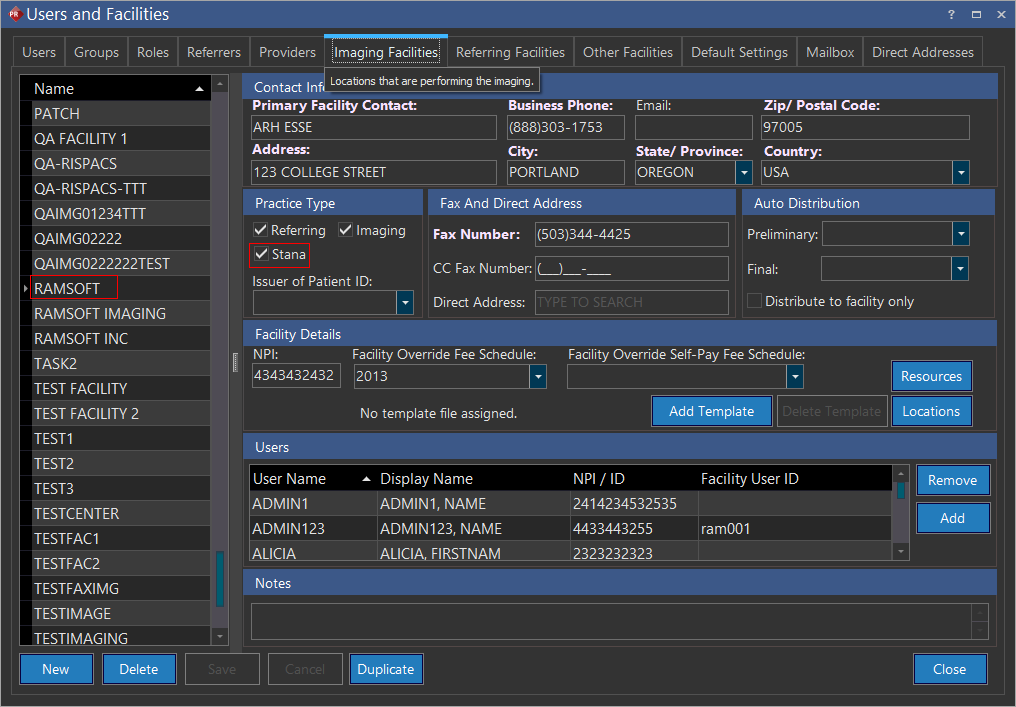The height and width of the screenshot is (707, 1016).
Task: Open the Default Settings tab
Action: click(739, 52)
